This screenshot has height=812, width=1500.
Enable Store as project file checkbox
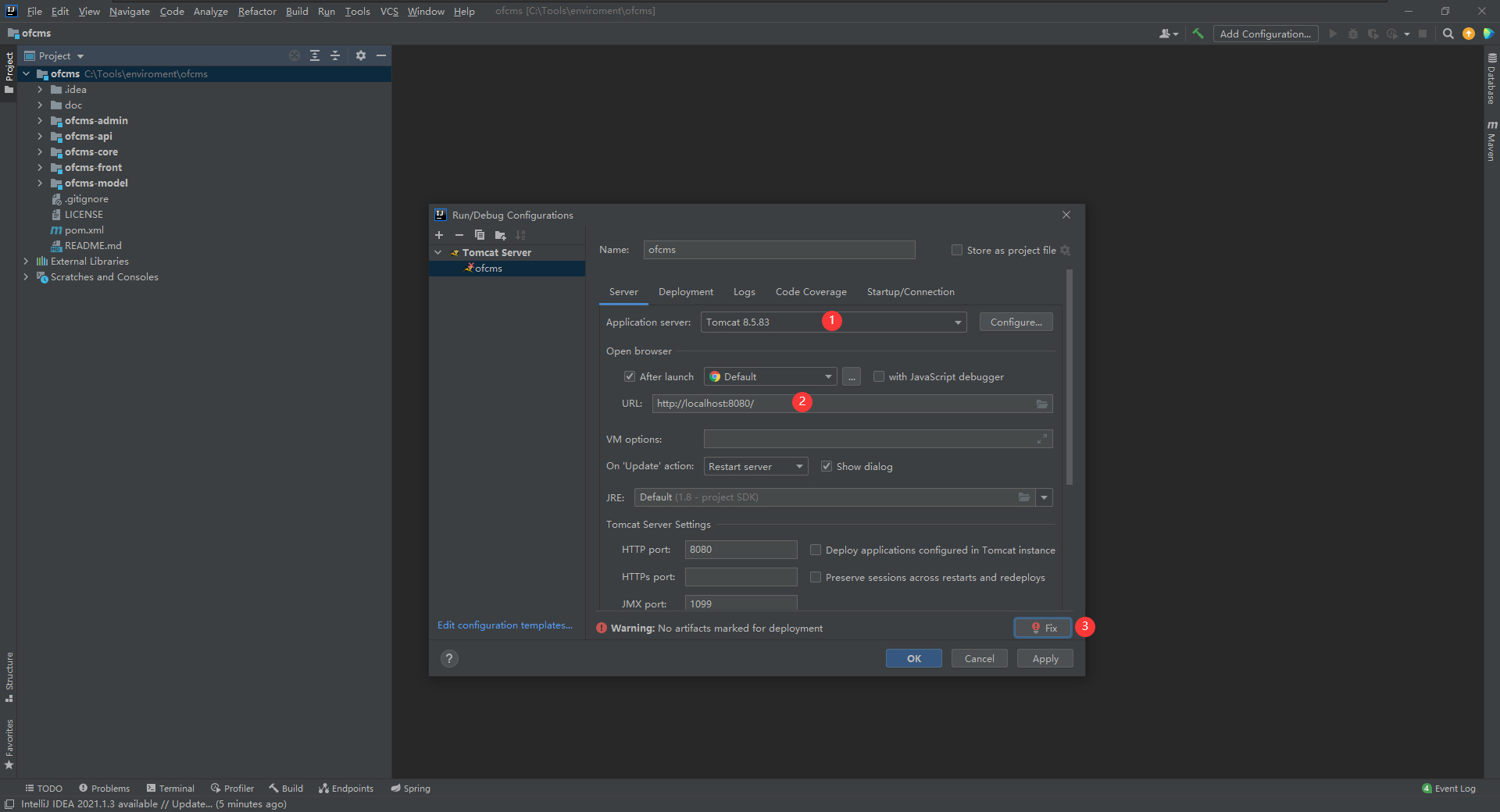(x=957, y=250)
